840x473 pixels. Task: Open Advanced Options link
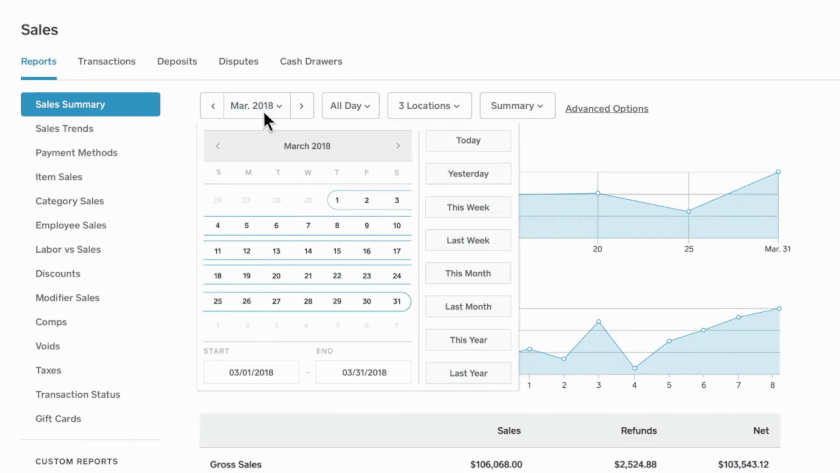tap(606, 109)
